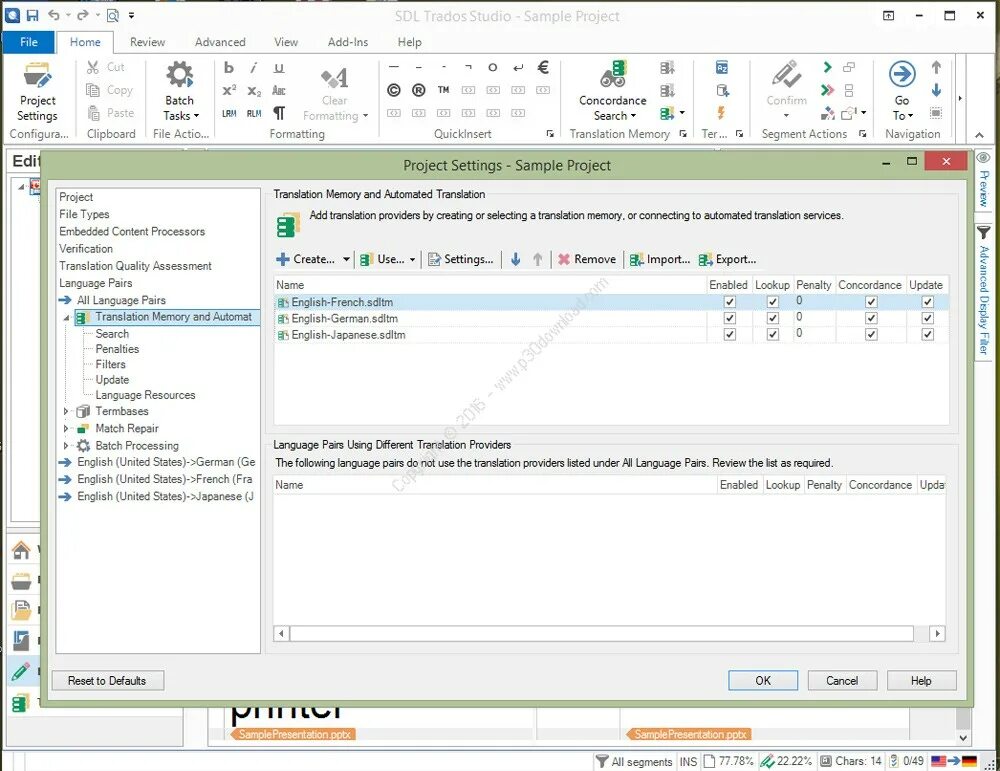The image size is (1000, 771).
Task: Click the Remove button
Action: [587, 259]
